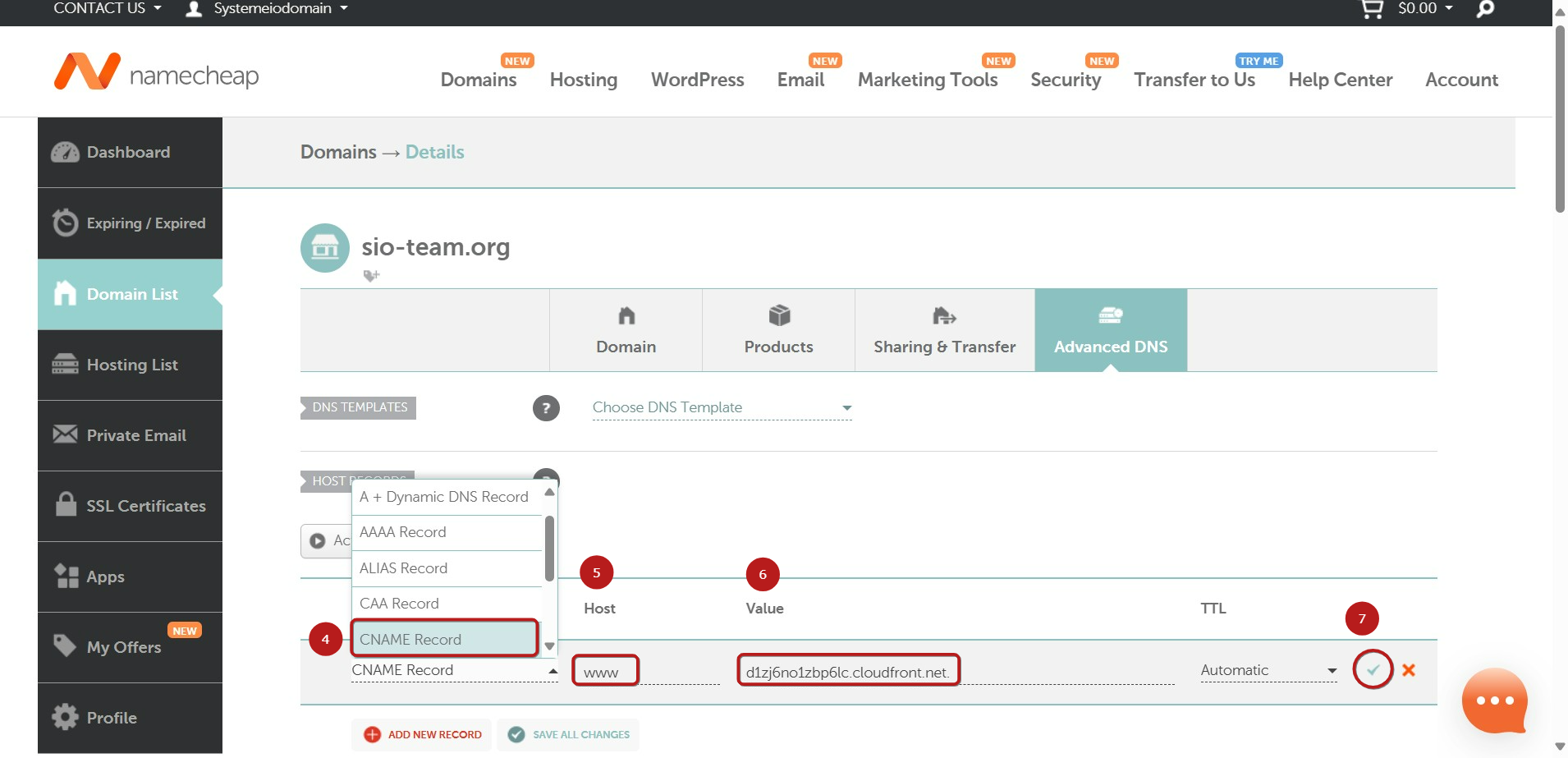Click the Hosting List server icon
Image resolution: width=1568 pixels, height=758 pixels.
click(x=65, y=364)
